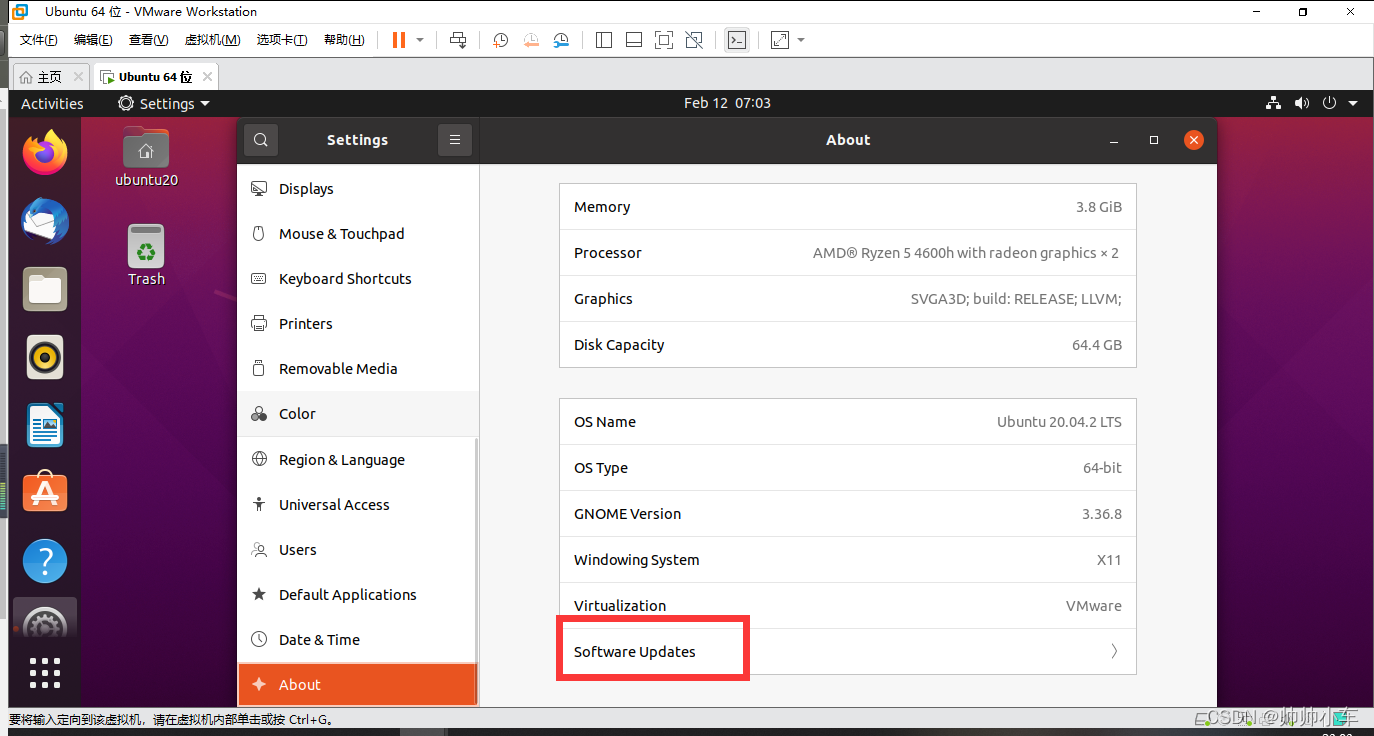Click the stretch guest display icon
Screen dimensions: 1374x736
[x=780, y=40]
